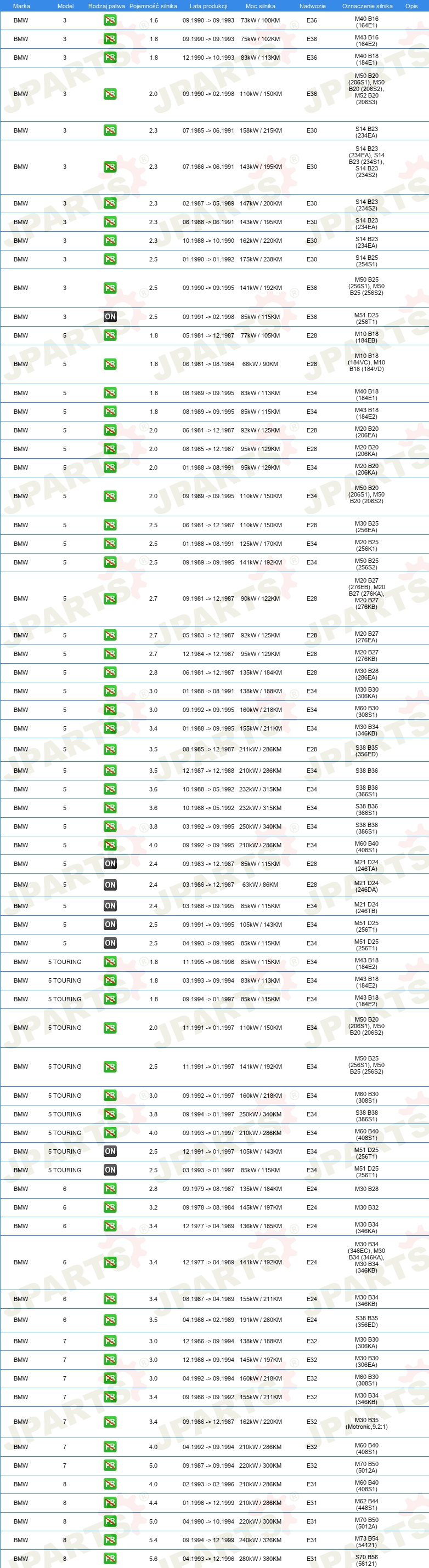Click the production dates 02.1987 -> 05.1989
The image size is (429, 1568).
pyautogui.click(x=208, y=203)
